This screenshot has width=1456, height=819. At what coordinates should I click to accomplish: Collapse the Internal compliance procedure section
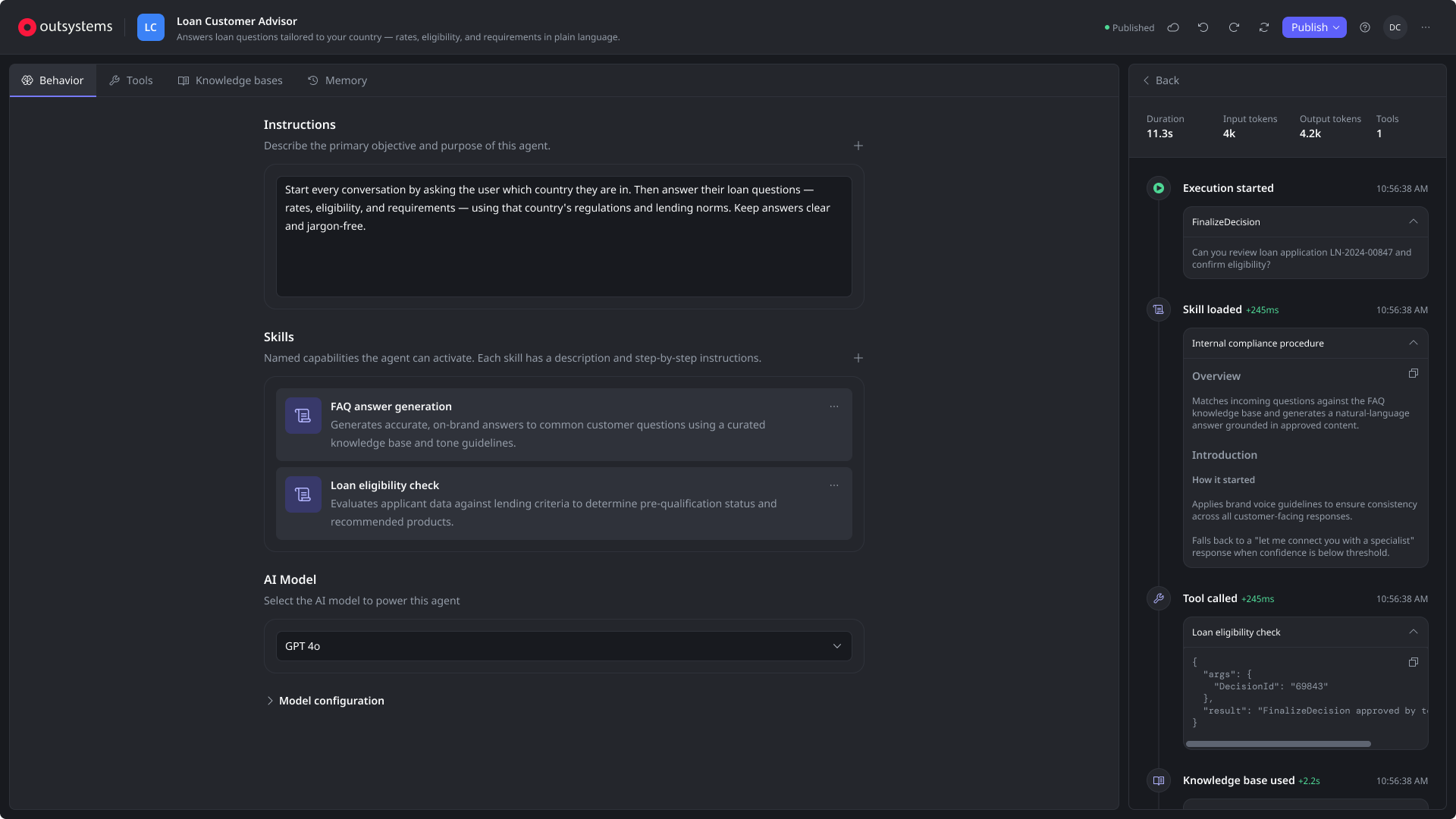pyautogui.click(x=1414, y=343)
